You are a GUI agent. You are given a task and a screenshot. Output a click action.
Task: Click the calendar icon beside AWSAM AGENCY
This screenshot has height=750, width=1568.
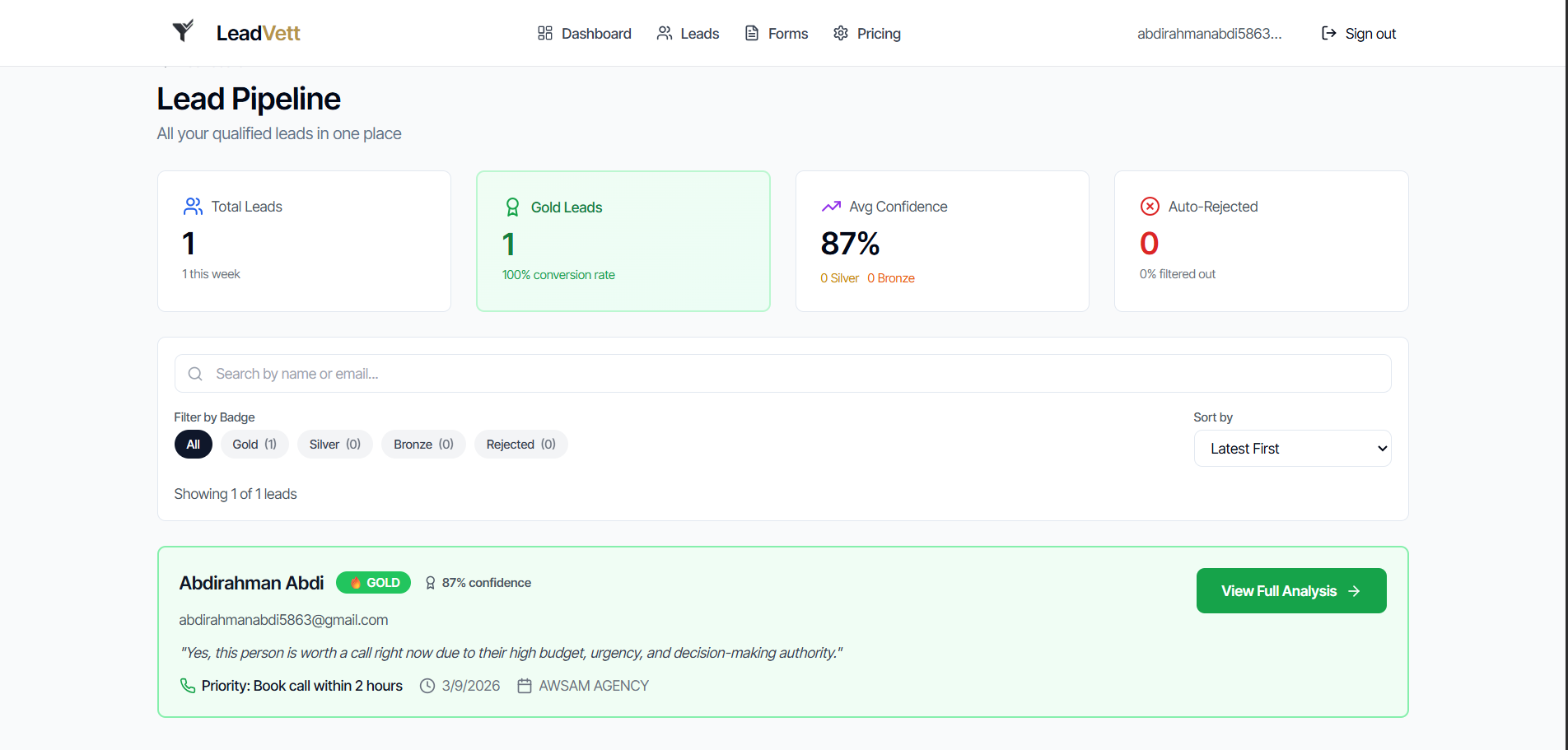pyautogui.click(x=525, y=685)
